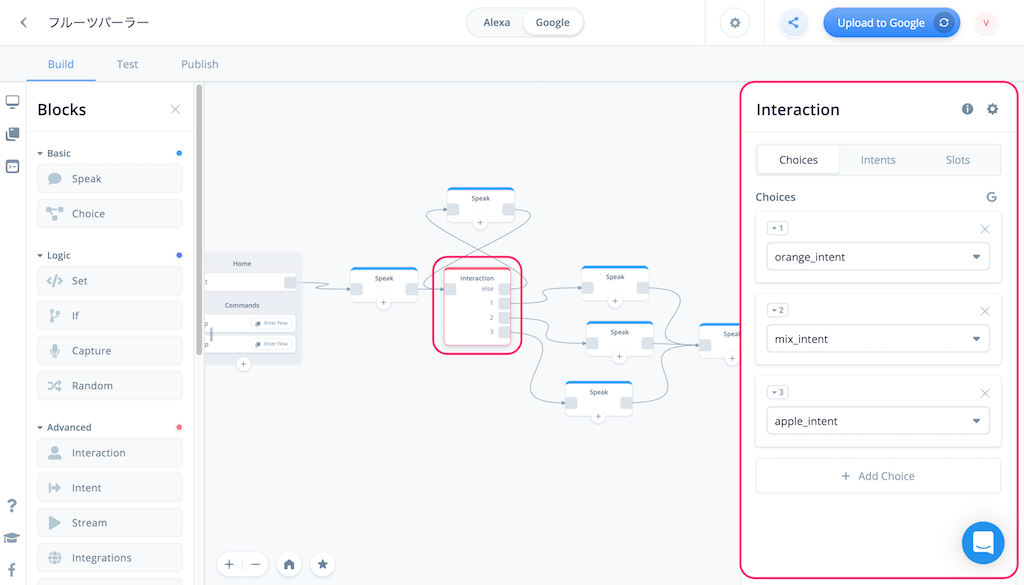This screenshot has width=1024, height=585.
Task: Select the Random block
Action: (x=110, y=385)
